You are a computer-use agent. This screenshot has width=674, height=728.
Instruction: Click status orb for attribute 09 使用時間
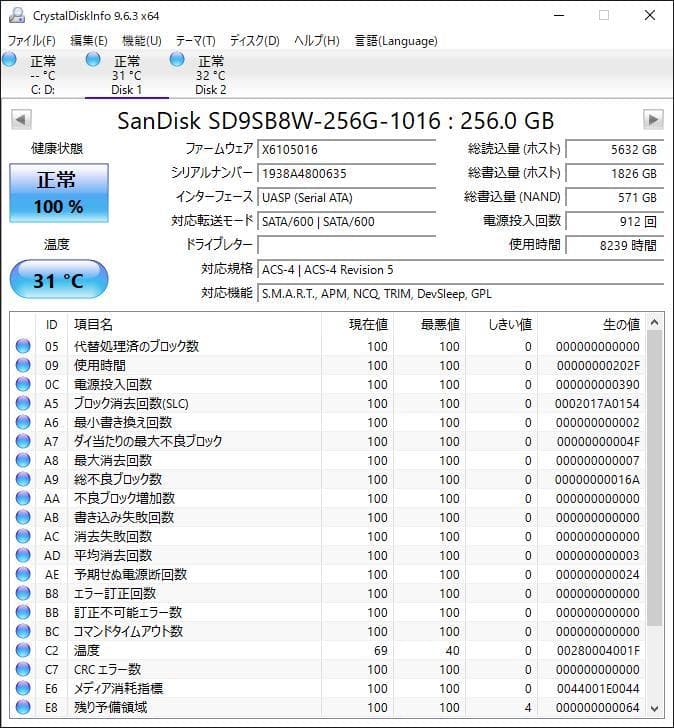tap(23, 365)
